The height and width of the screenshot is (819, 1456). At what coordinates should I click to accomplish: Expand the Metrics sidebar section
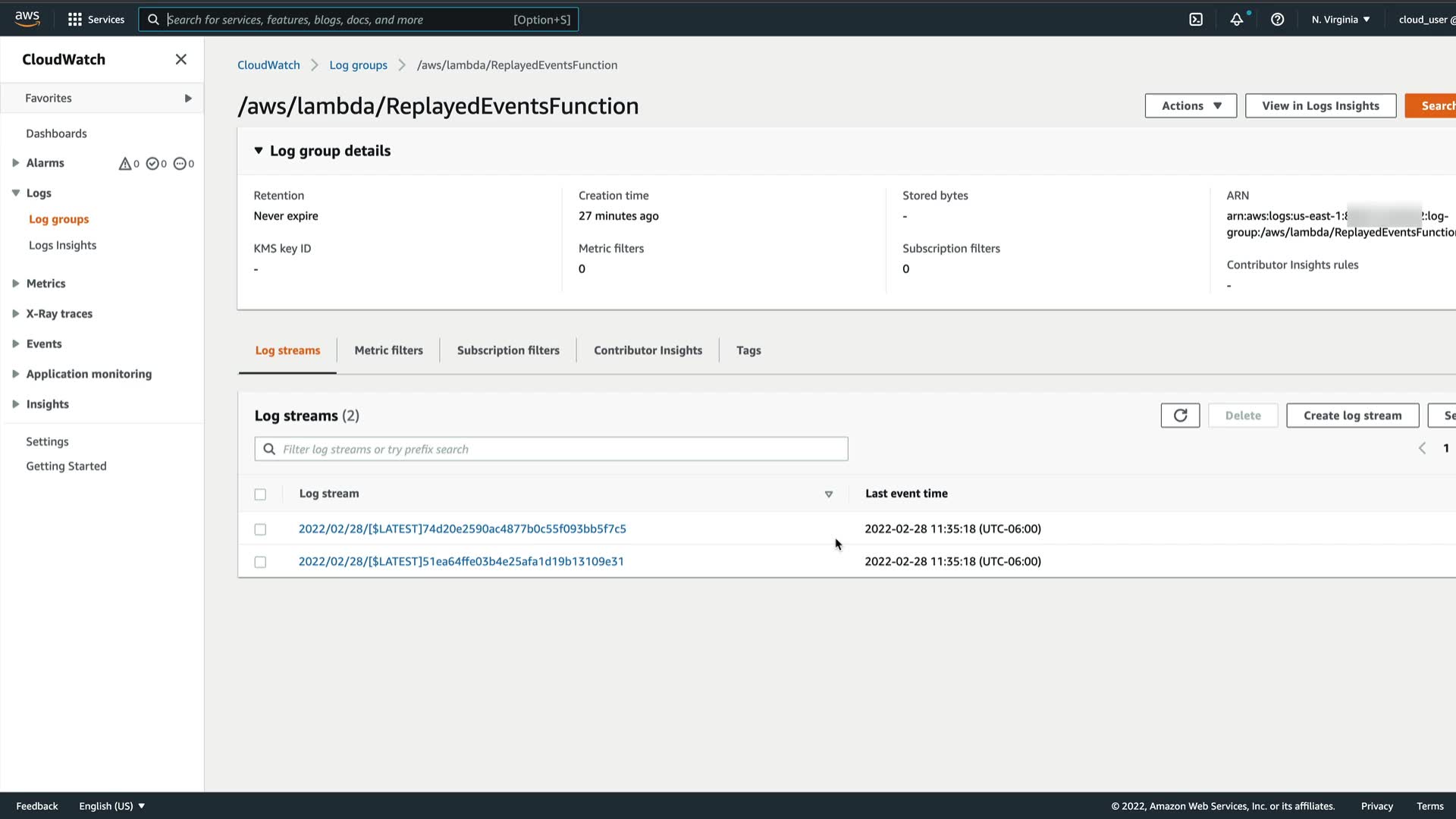point(16,284)
